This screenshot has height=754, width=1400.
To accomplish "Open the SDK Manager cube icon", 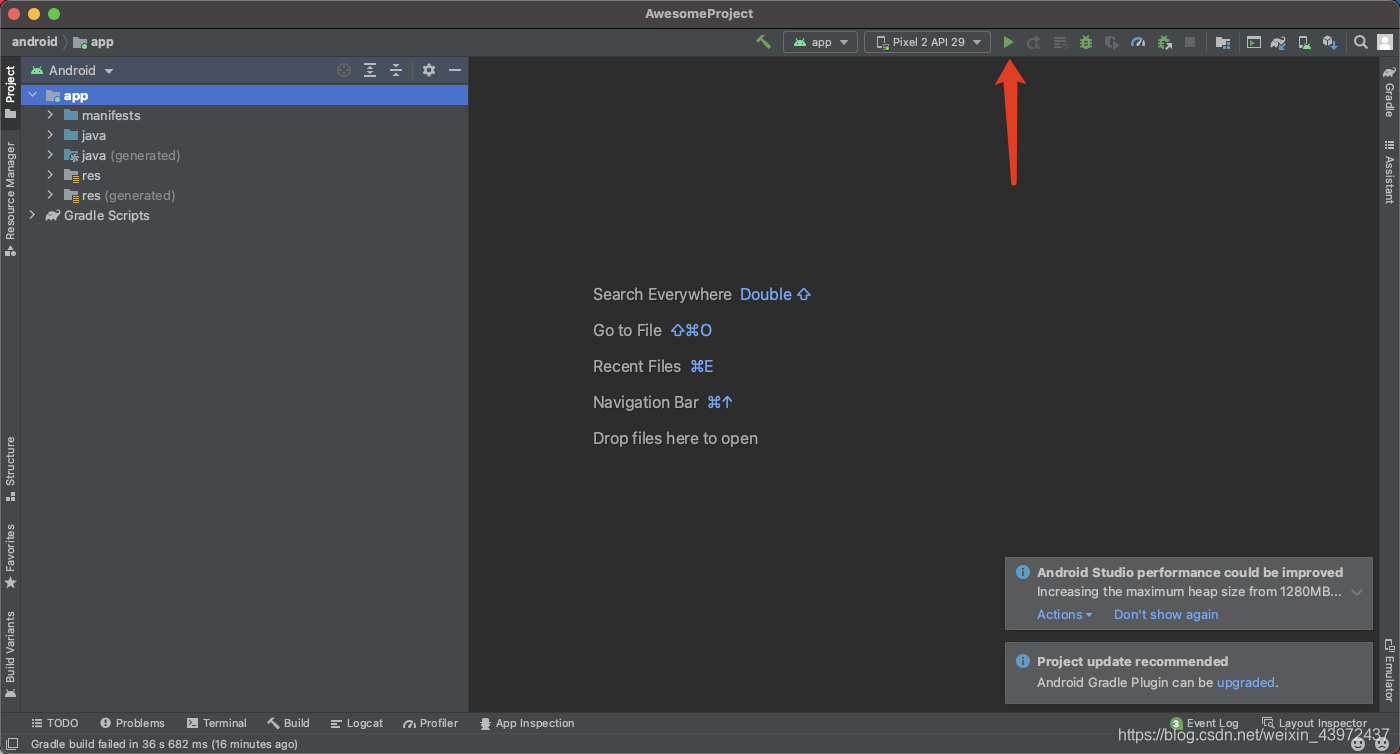I will pyautogui.click(x=1329, y=42).
